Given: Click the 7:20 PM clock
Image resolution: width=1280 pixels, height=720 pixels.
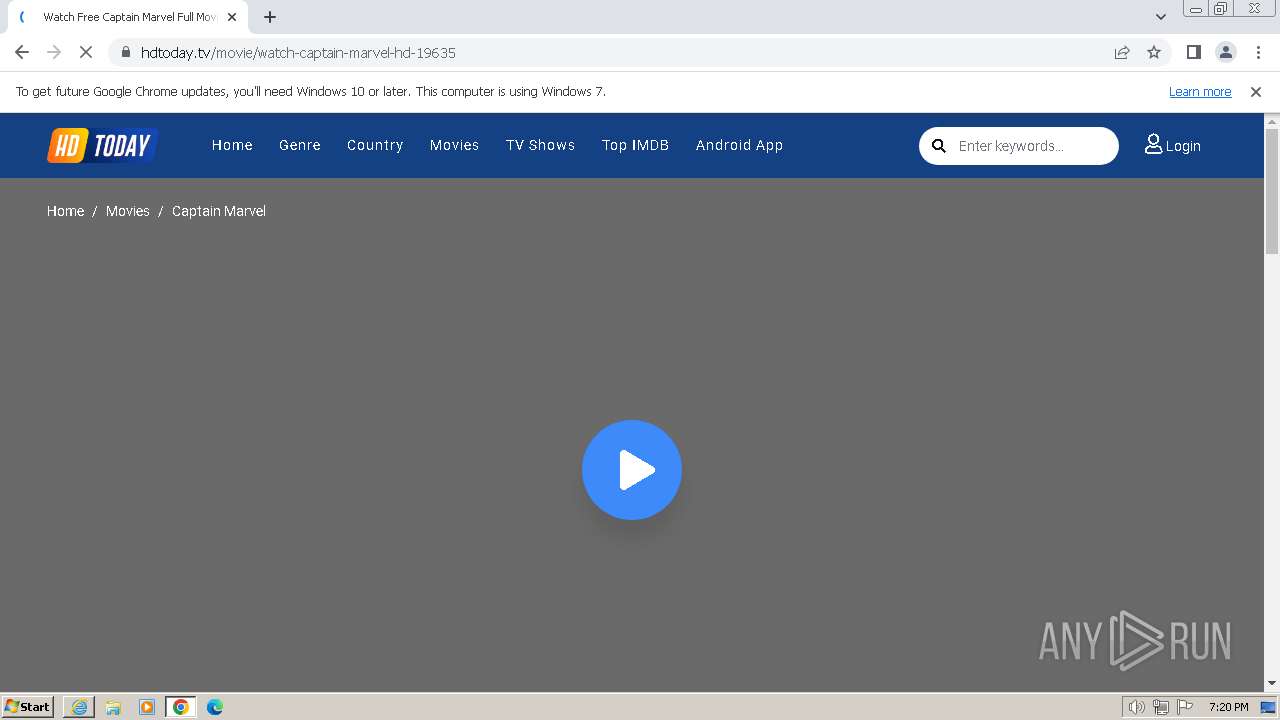Looking at the screenshot, I should [x=1229, y=707].
